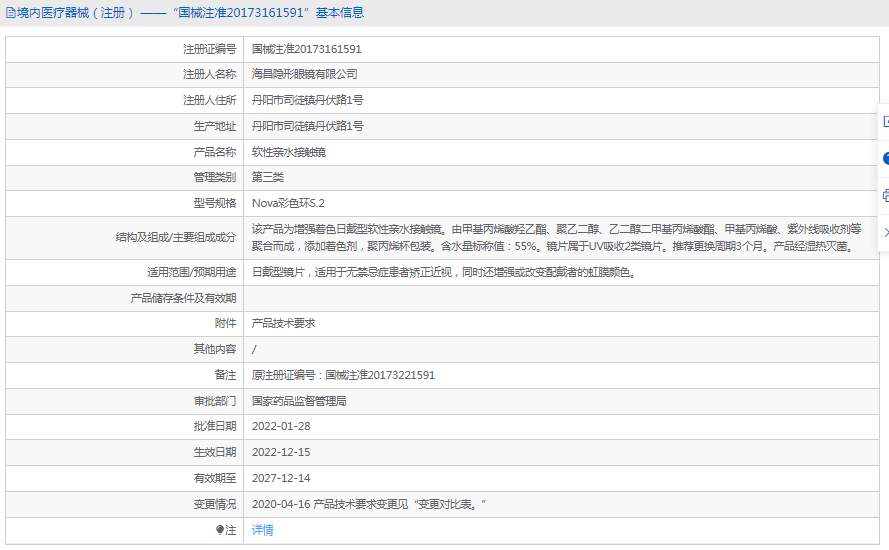
Task: Open the 详情 link in the notes row
Action: pyautogui.click(x=262, y=530)
